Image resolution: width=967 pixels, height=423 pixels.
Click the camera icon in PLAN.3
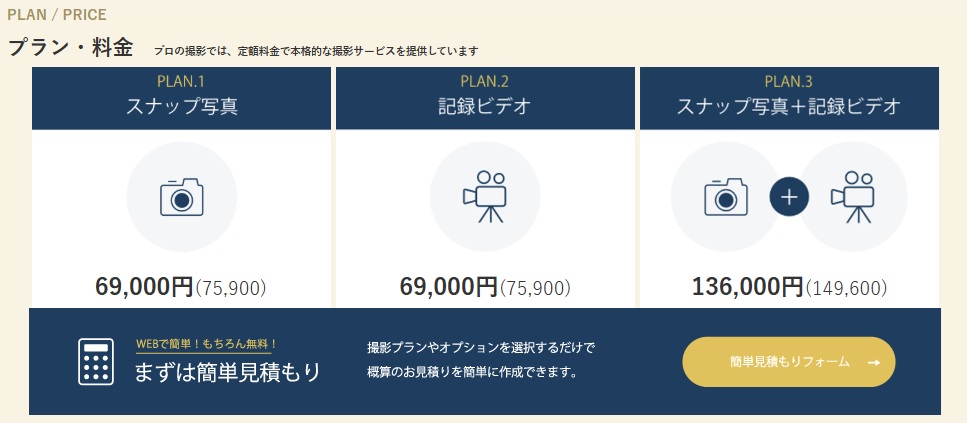(726, 197)
